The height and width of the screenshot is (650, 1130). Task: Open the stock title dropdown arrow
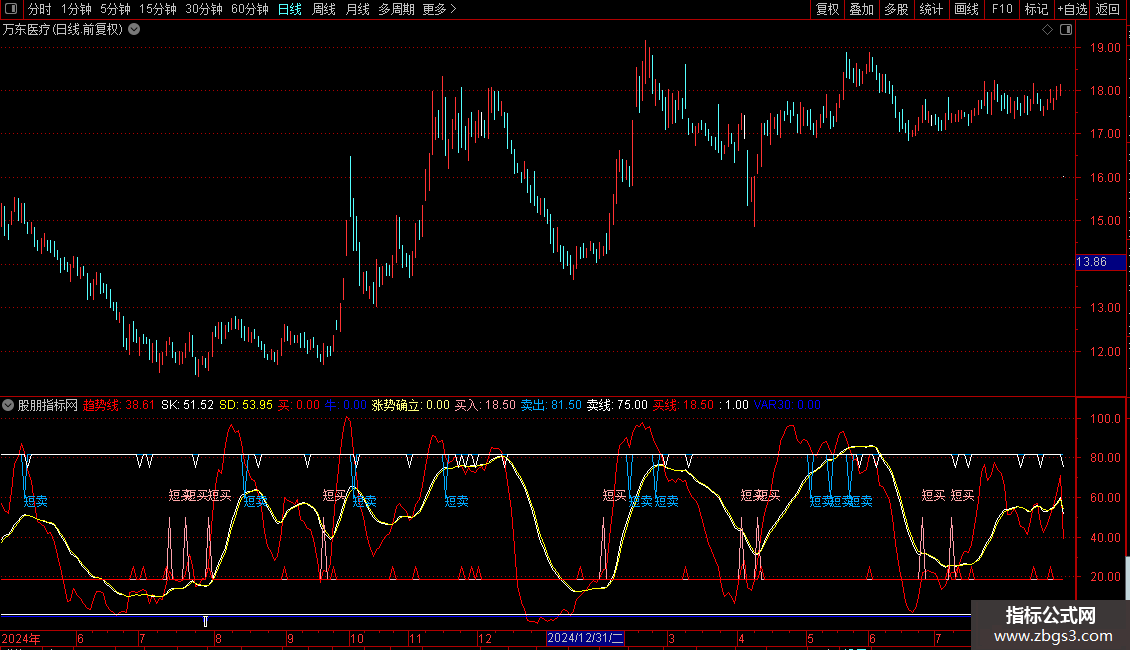coord(134,30)
